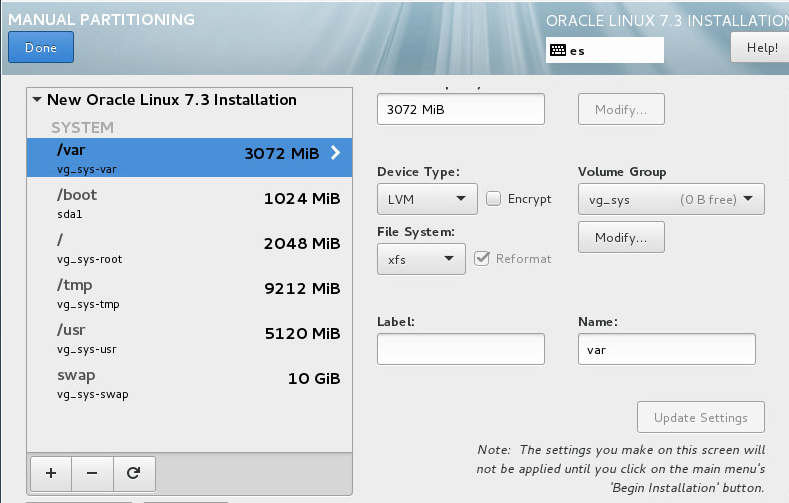Click the es keyboard layout indicator

604,50
